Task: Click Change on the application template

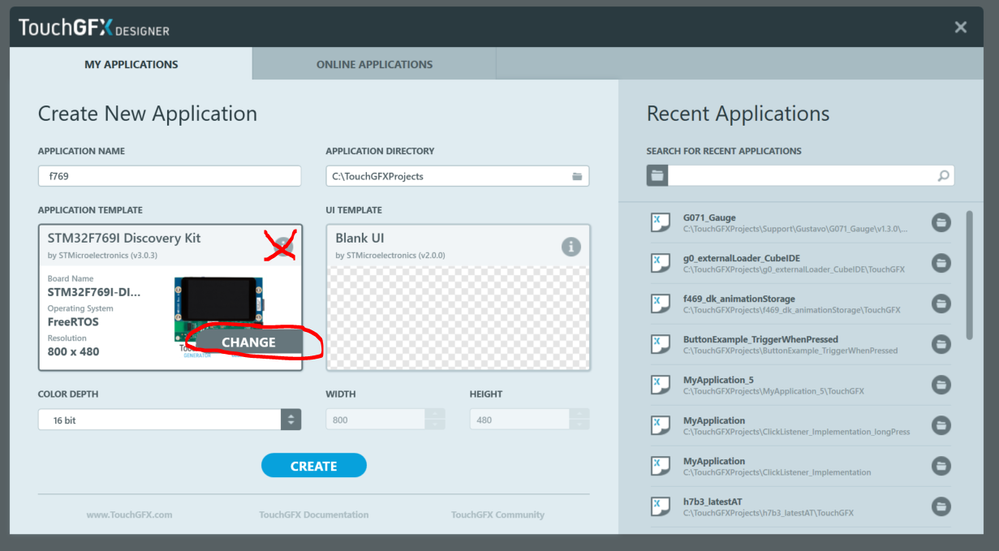Action: (248, 342)
